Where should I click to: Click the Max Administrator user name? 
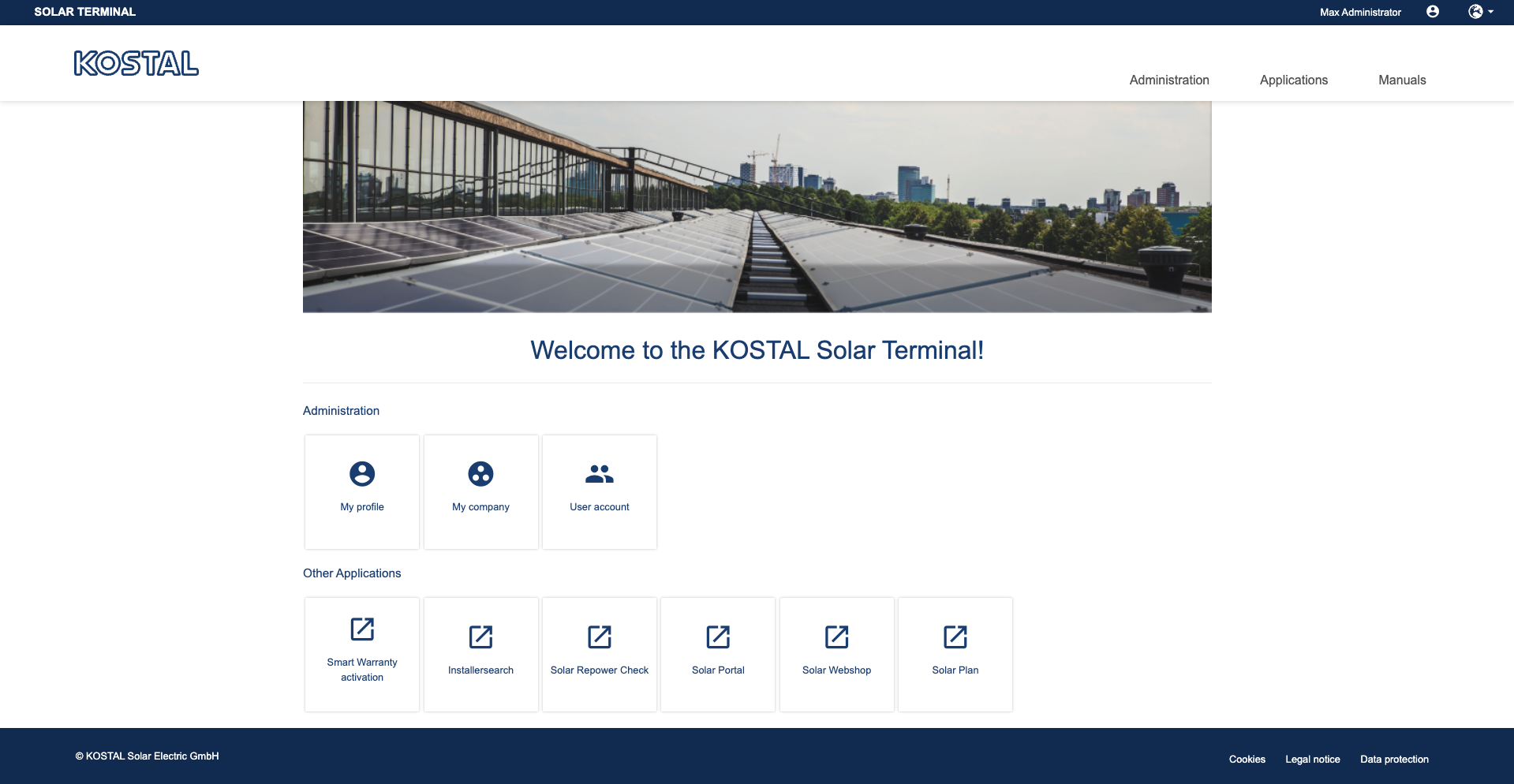[1360, 13]
